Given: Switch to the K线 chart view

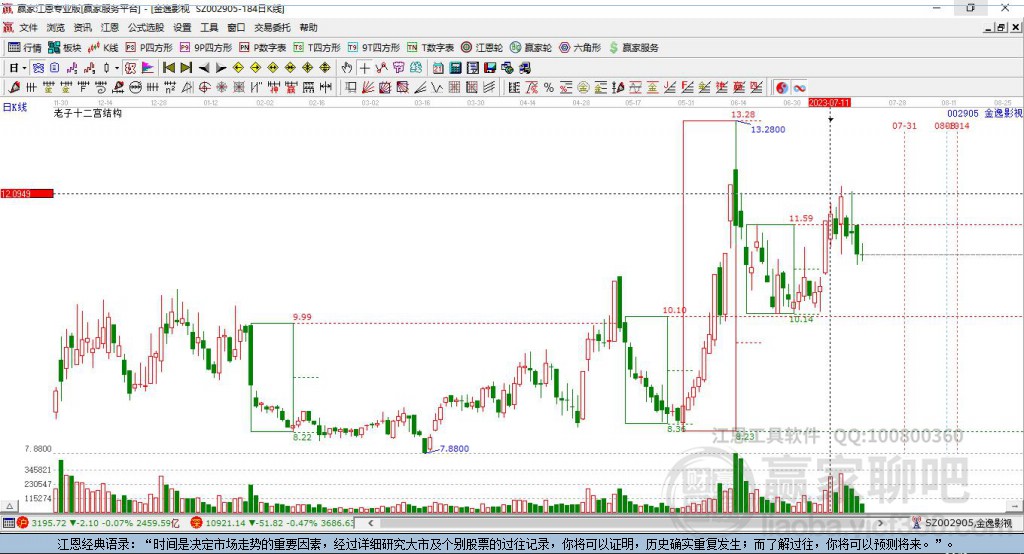Looking at the screenshot, I should (103, 48).
